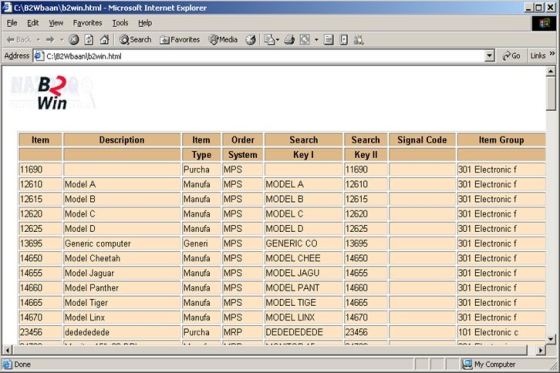This screenshot has width=560, height=373.
Task: Click the Messenger icon in the toolbar
Action: (x=359, y=40)
